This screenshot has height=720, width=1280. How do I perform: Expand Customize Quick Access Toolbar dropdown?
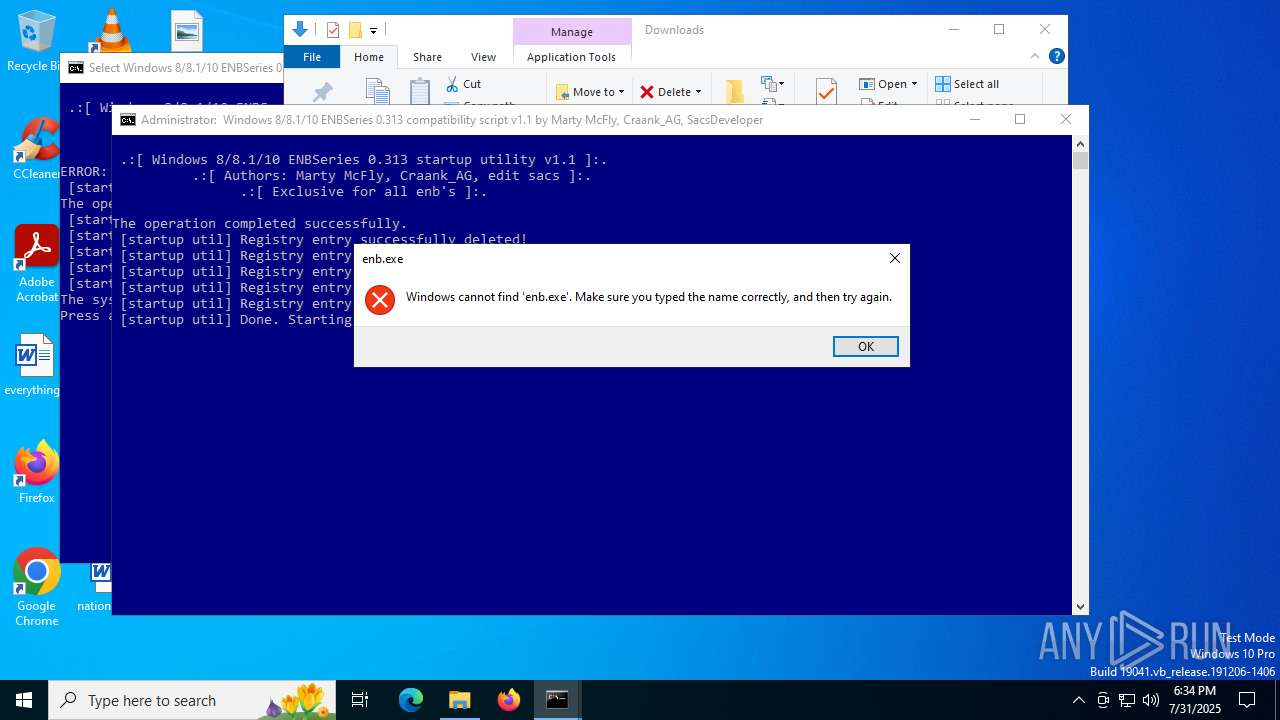373,31
